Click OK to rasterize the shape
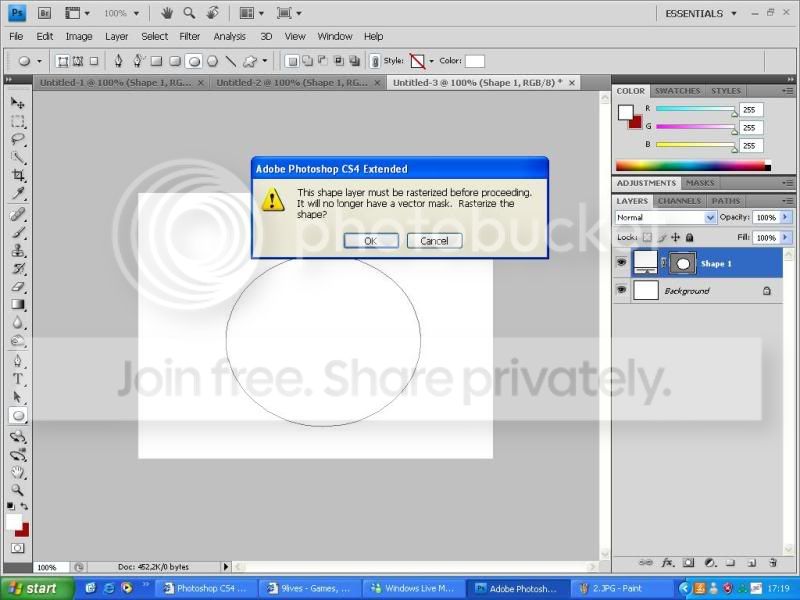This screenshot has height=600, width=800. click(x=371, y=241)
